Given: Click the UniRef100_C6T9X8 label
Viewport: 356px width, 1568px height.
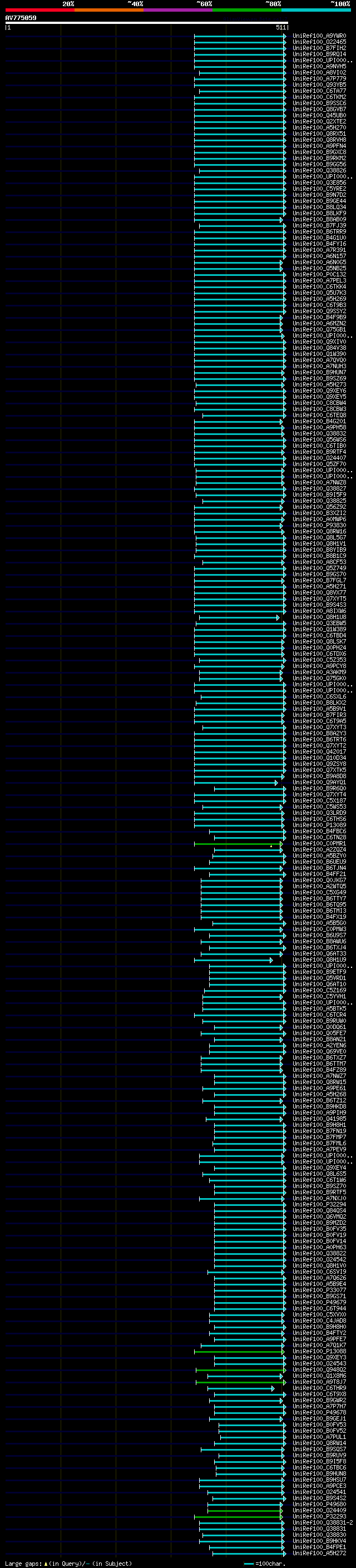Looking at the screenshot, I should coord(319,1394).
